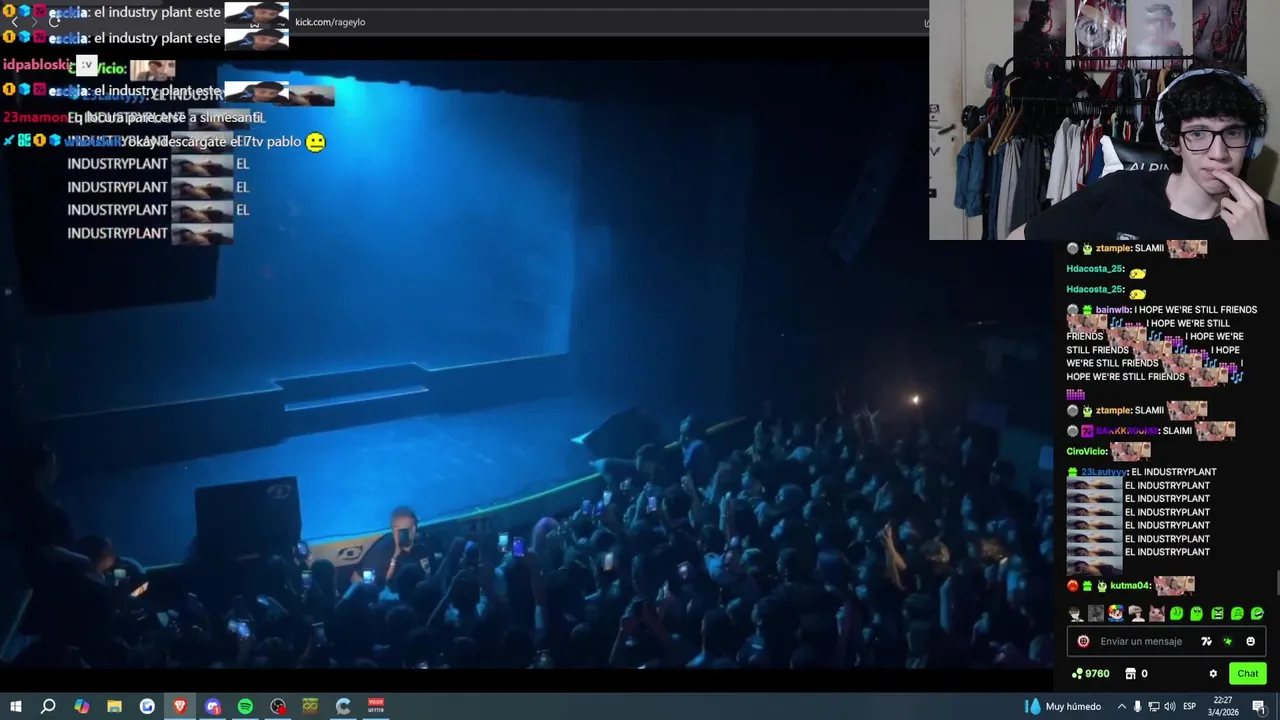
Task: Insert the cat face quick emote
Action: pos(1157,614)
